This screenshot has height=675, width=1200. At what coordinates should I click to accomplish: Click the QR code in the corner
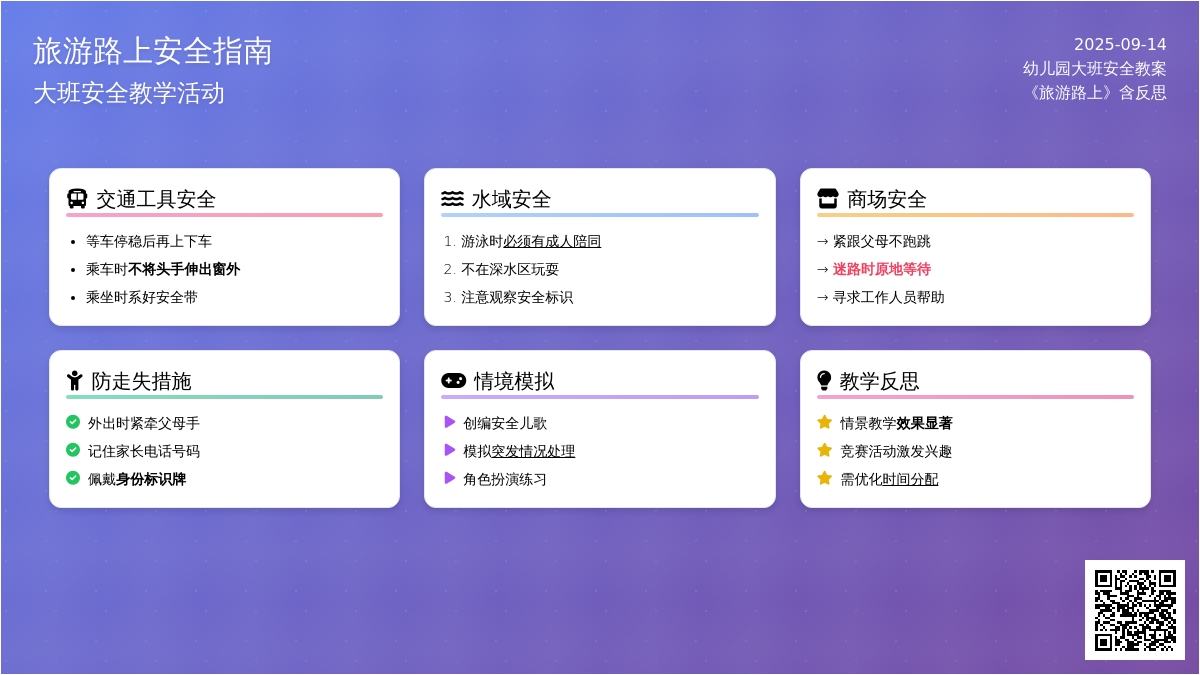pos(1134,609)
